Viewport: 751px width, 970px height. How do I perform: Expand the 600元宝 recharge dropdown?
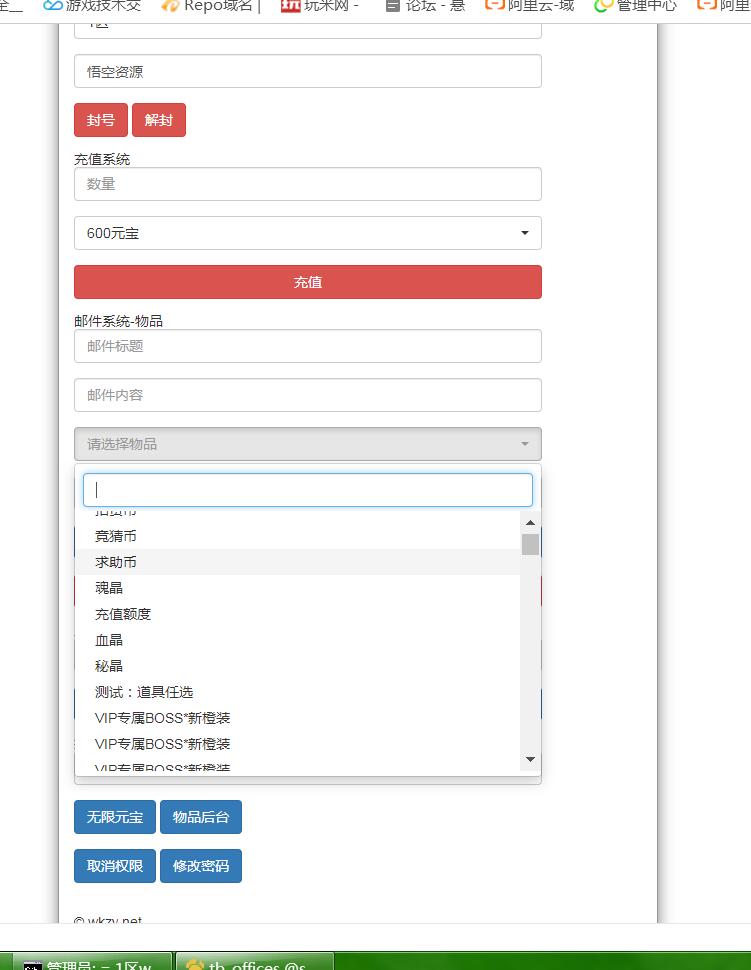[308, 233]
